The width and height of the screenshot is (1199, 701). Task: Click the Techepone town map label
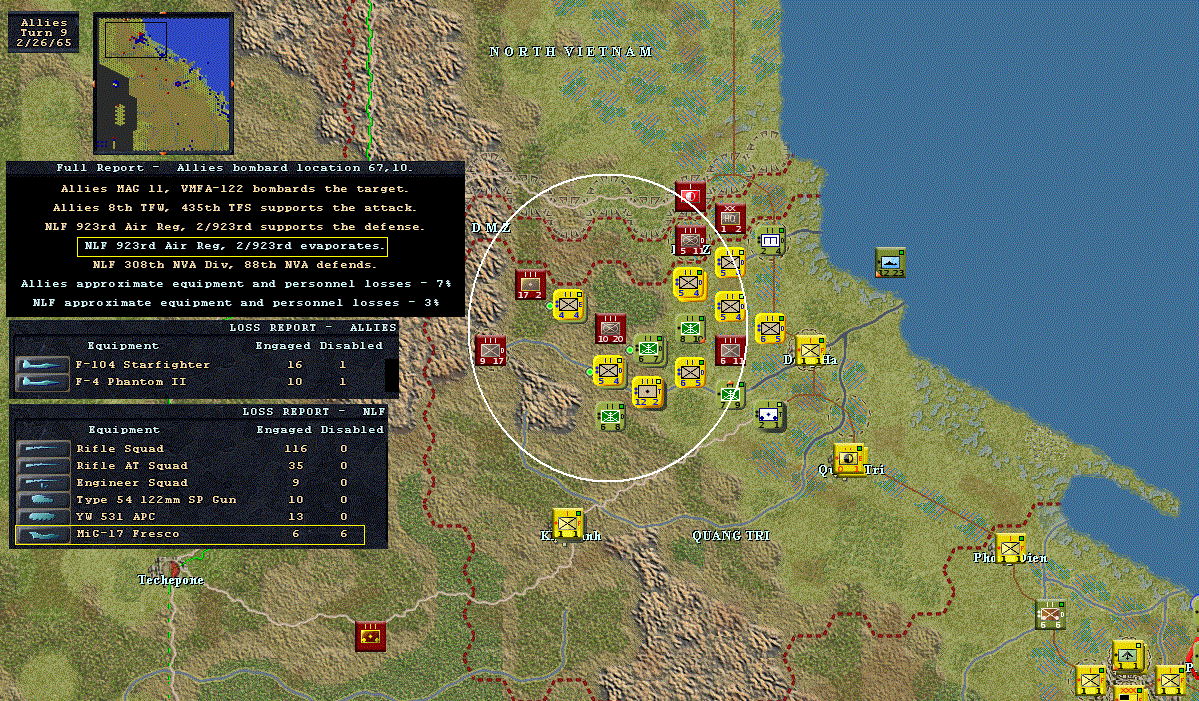[x=171, y=579]
